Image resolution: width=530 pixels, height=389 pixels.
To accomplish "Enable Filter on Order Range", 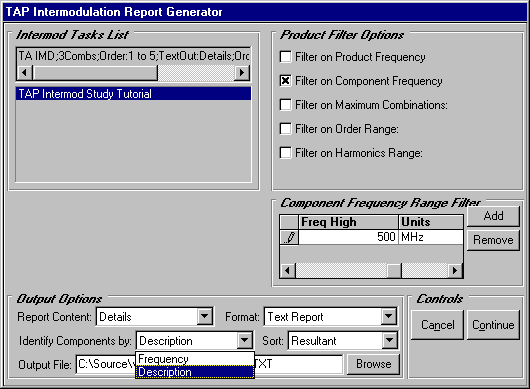I will coord(286,129).
